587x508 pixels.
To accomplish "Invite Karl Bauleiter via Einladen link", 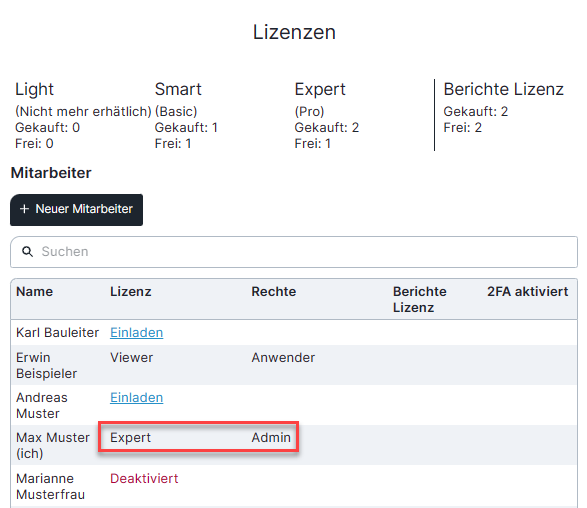I will pos(137,332).
